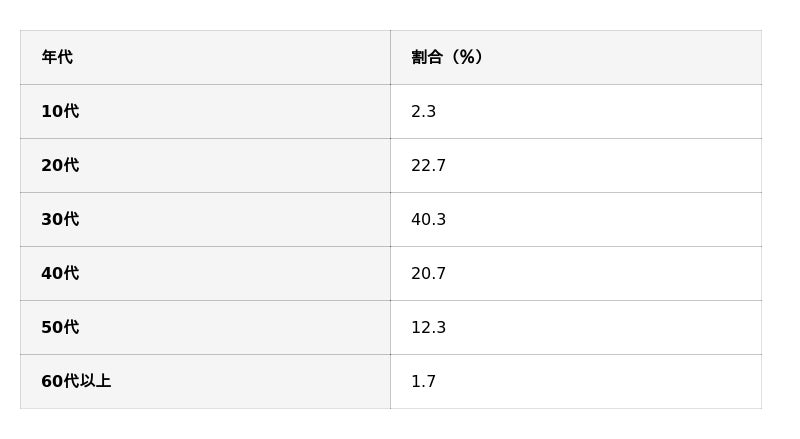Viewport: 800px width, 439px height.
Task: Click the 20.7 value cell
Action: point(428,274)
